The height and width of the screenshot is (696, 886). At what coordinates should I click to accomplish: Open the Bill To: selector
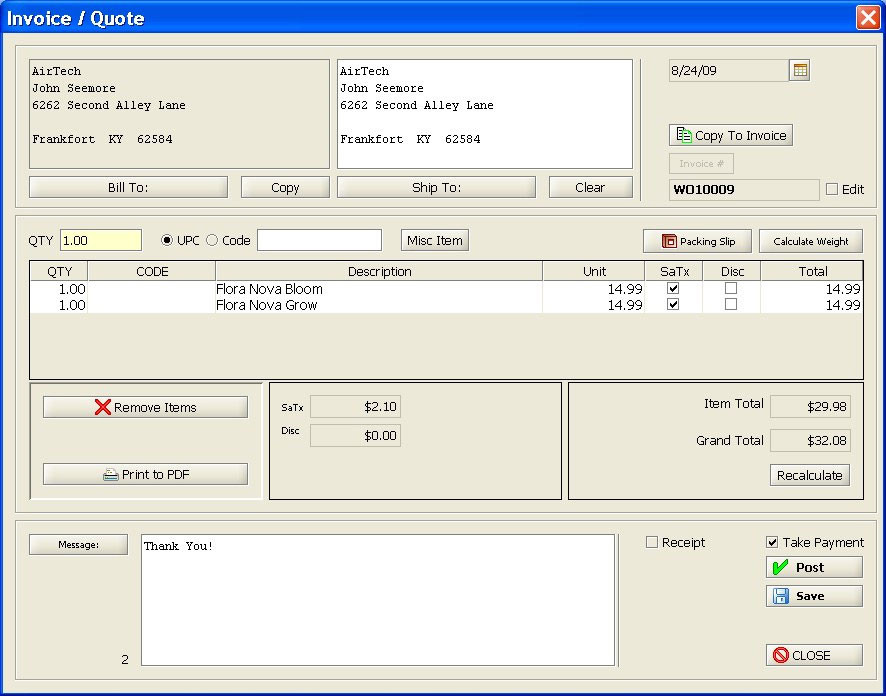(x=128, y=188)
